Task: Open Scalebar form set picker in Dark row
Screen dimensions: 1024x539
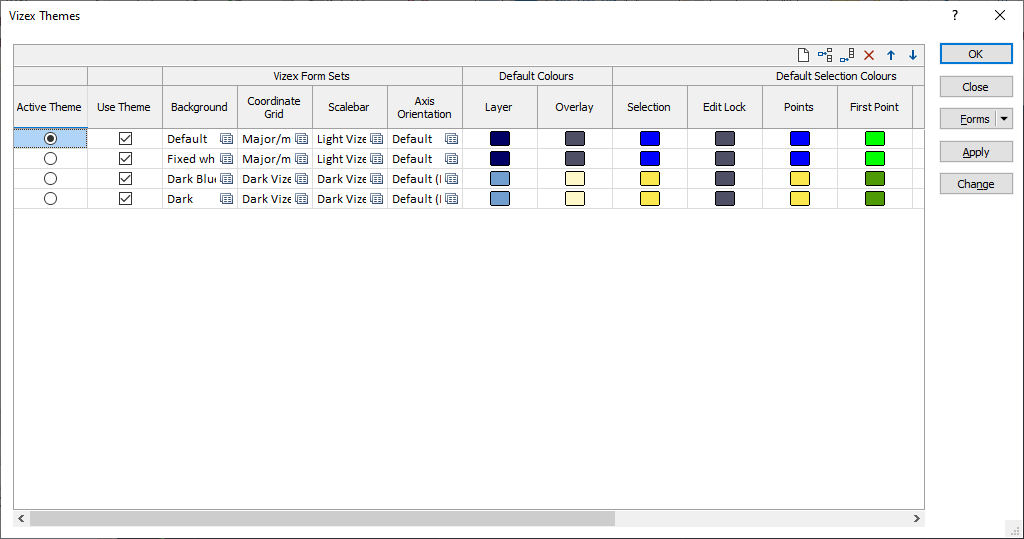Action: pyautogui.click(x=376, y=199)
